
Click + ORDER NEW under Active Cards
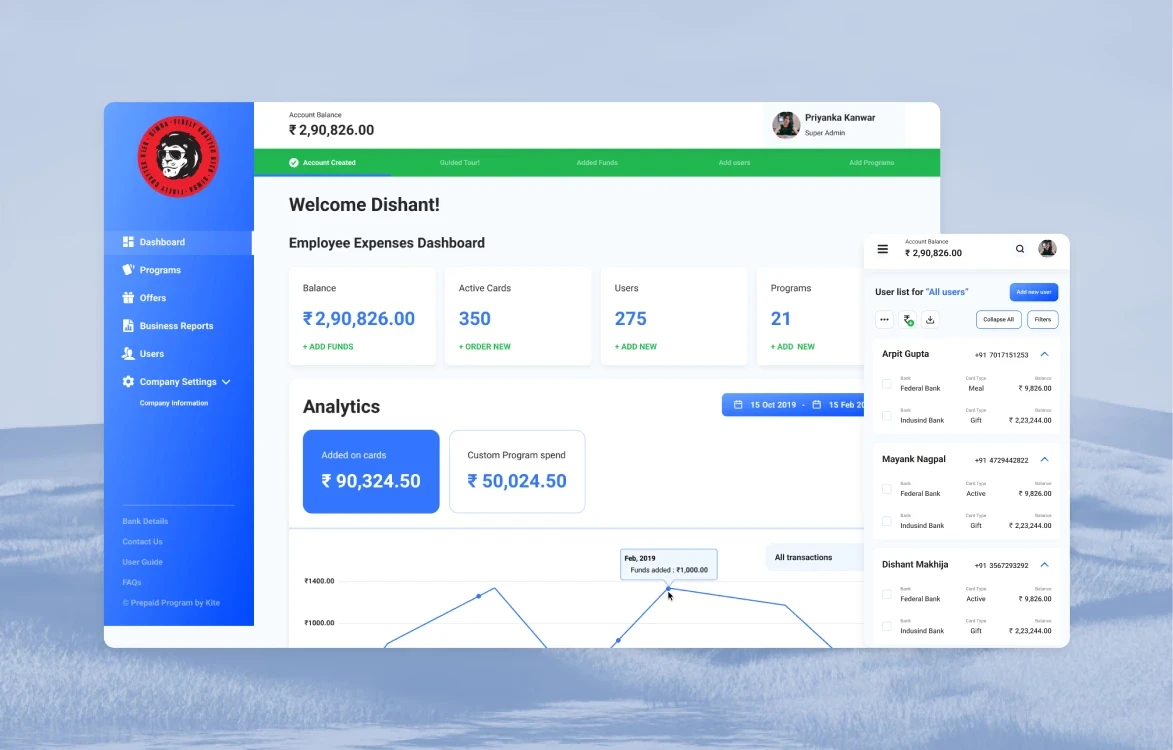tap(485, 347)
